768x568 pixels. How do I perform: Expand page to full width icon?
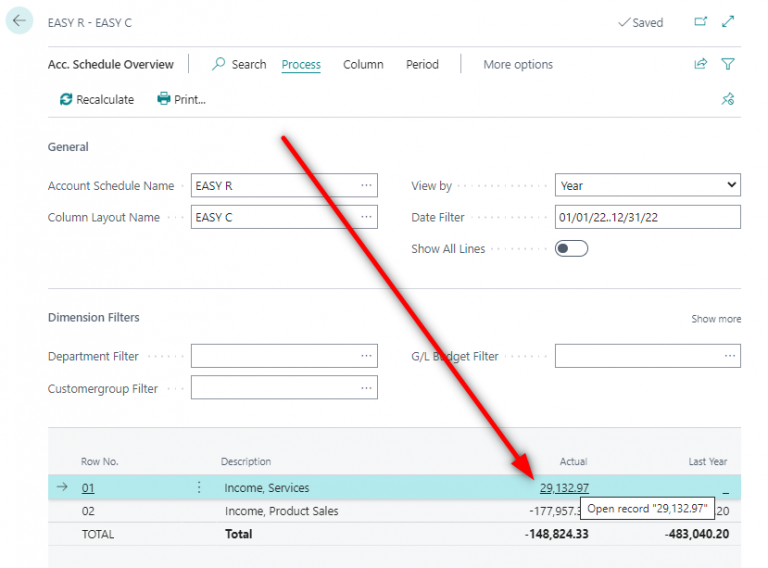point(728,22)
